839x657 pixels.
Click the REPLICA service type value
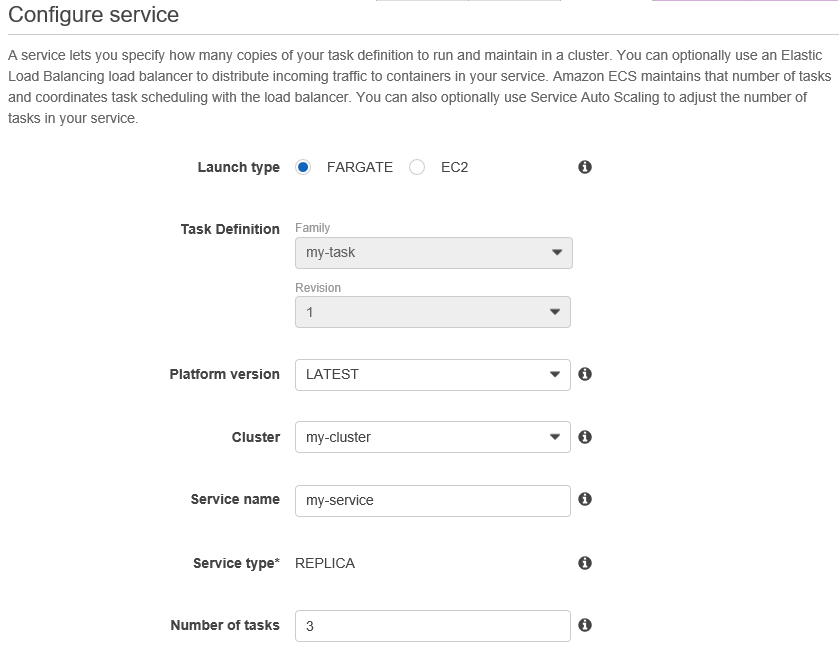pos(325,563)
